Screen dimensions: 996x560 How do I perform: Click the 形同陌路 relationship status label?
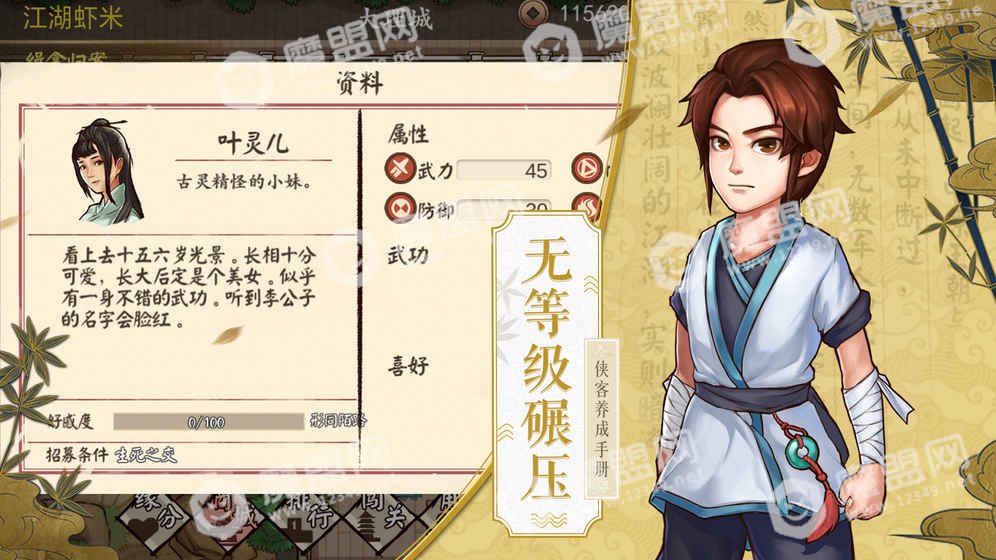point(338,420)
